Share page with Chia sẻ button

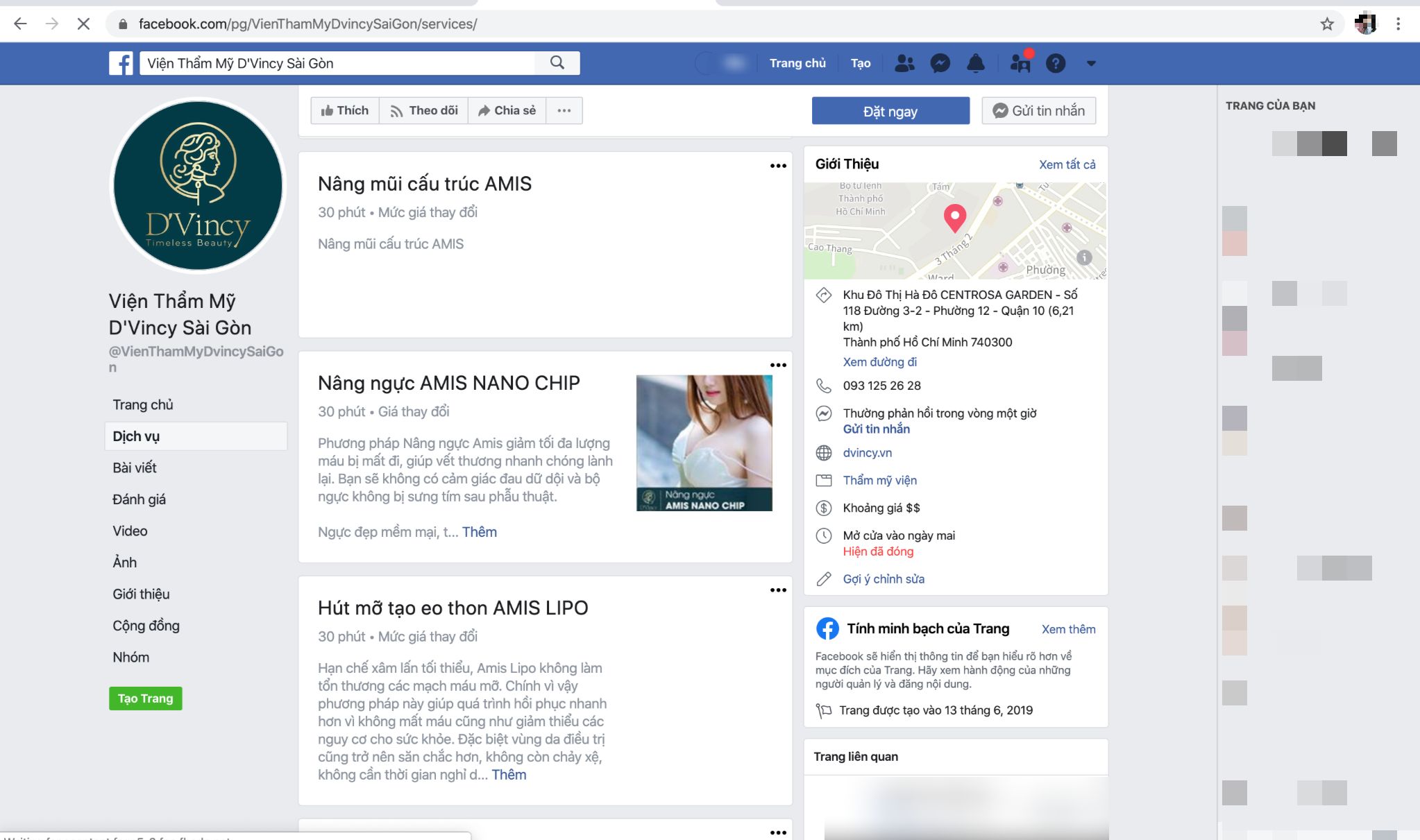(507, 110)
